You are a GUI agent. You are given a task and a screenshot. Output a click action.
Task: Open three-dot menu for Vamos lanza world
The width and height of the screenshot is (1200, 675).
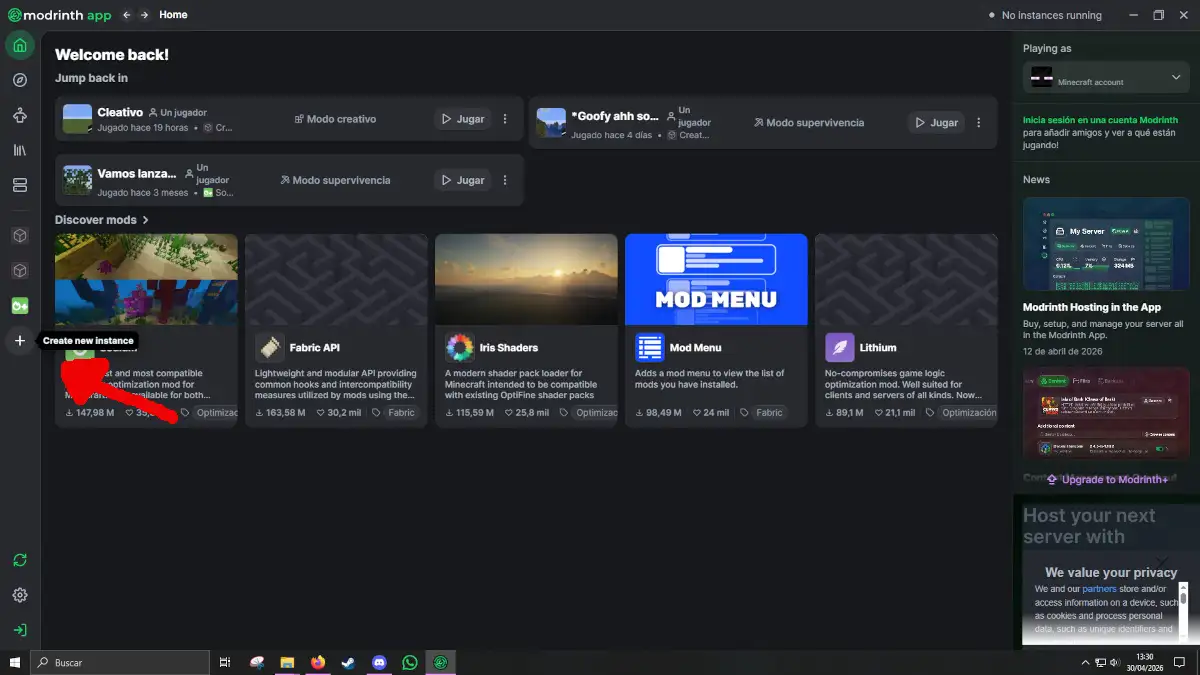tap(505, 181)
